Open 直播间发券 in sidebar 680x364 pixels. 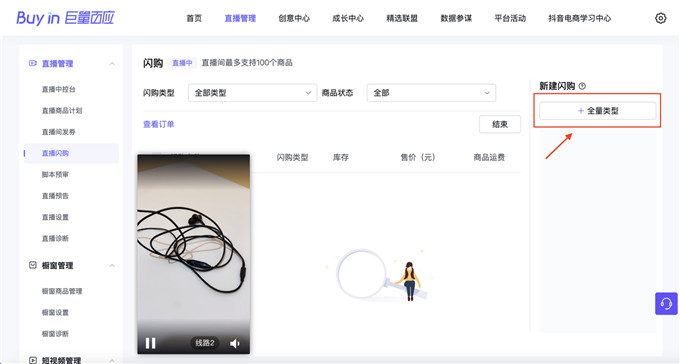click(59, 132)
